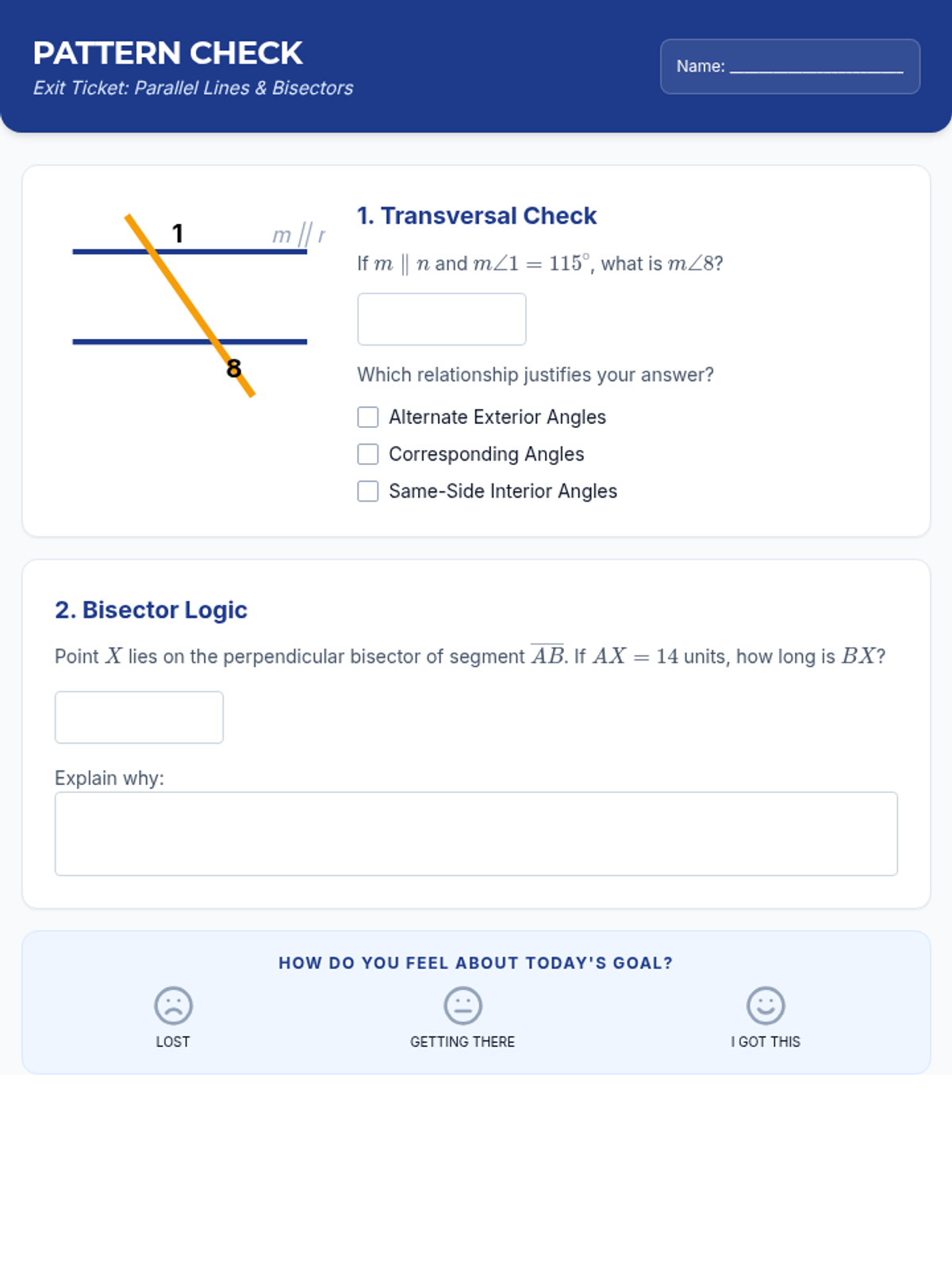Choose the neutral GETTING THERE face icon
The width and height of the screenshot is (952, 1270).
click(x=463, y=1006)
